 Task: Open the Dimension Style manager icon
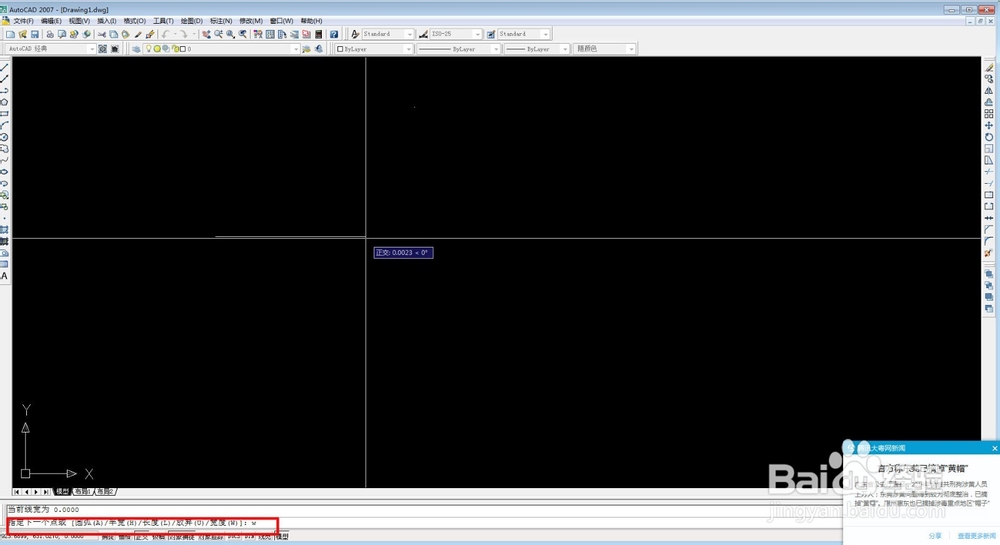(x=423, y=34)
